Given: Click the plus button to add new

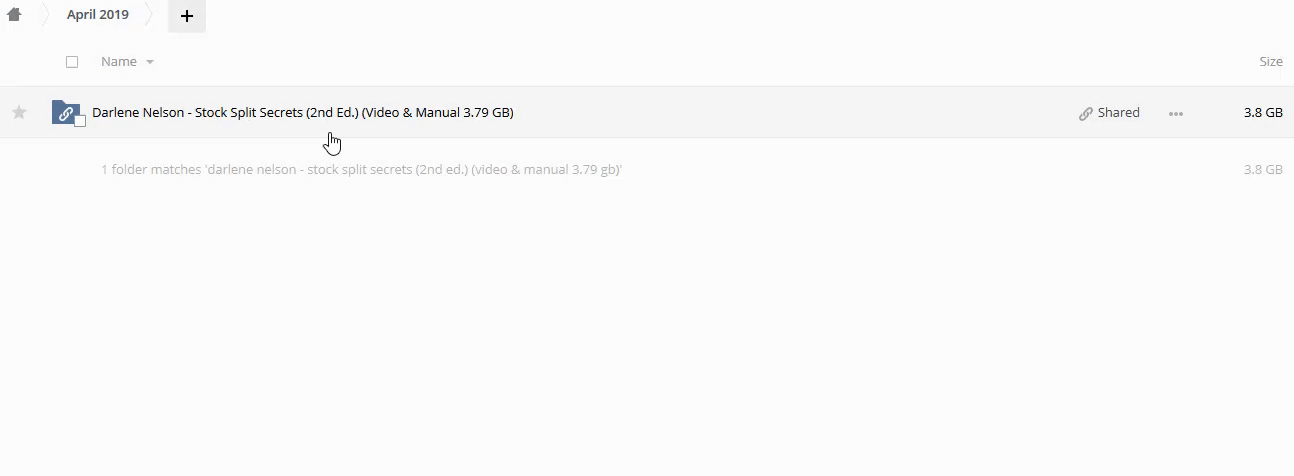Looking at the screenshot, I should tap(187, 16).
